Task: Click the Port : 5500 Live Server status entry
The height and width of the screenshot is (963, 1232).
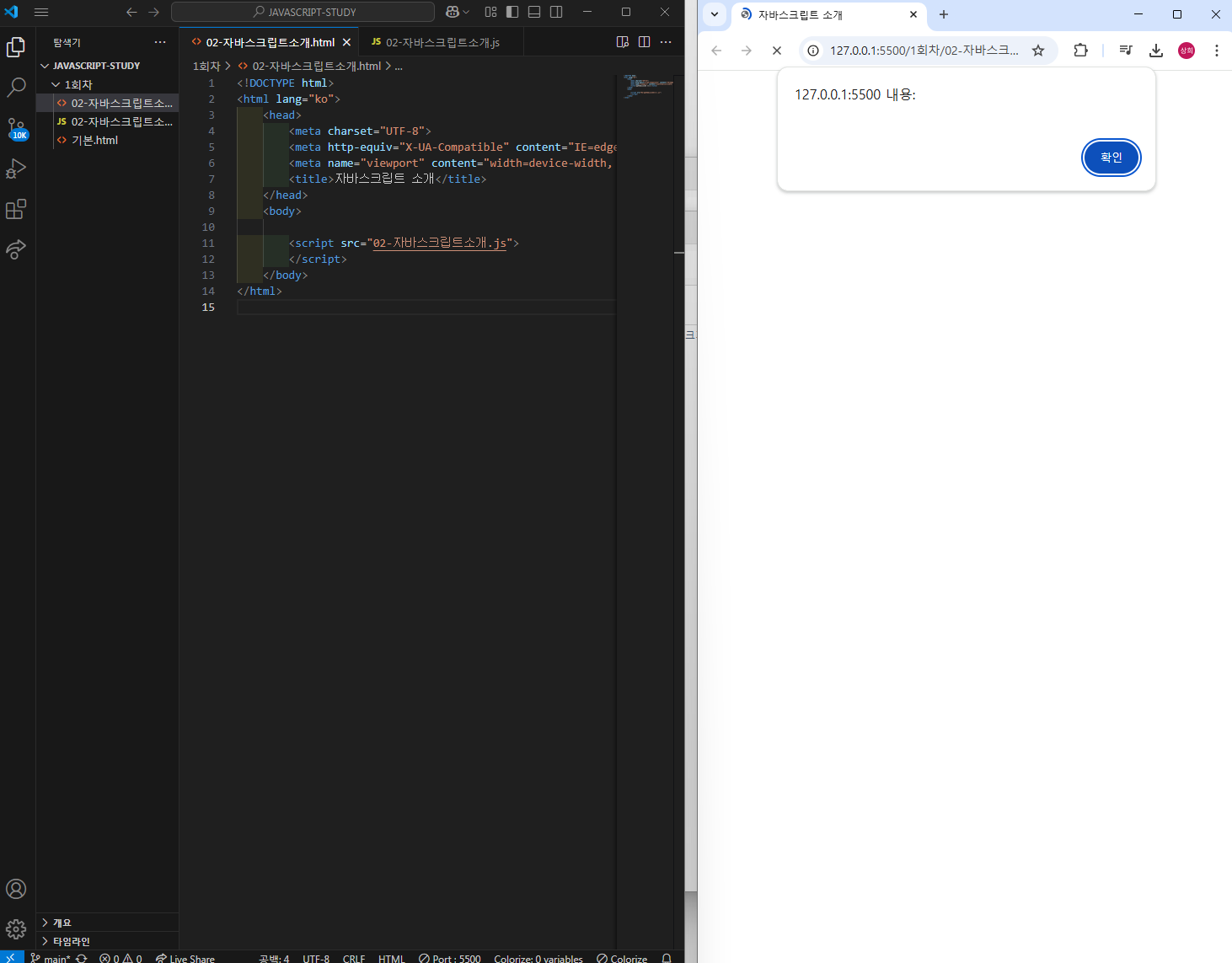Action: [450, 958]
